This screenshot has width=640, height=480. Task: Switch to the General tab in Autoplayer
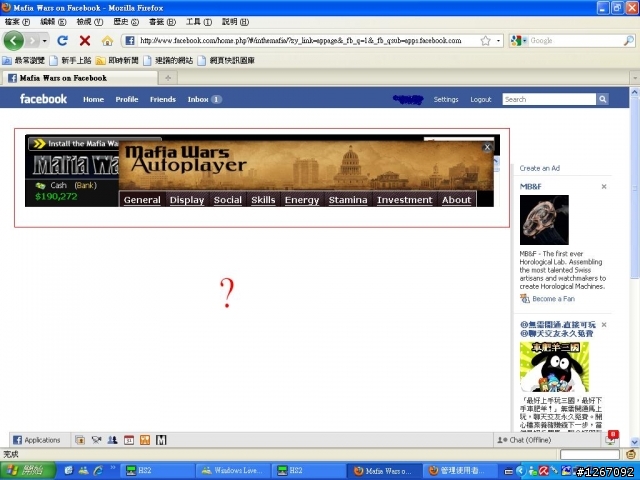[x=142, y=200]
